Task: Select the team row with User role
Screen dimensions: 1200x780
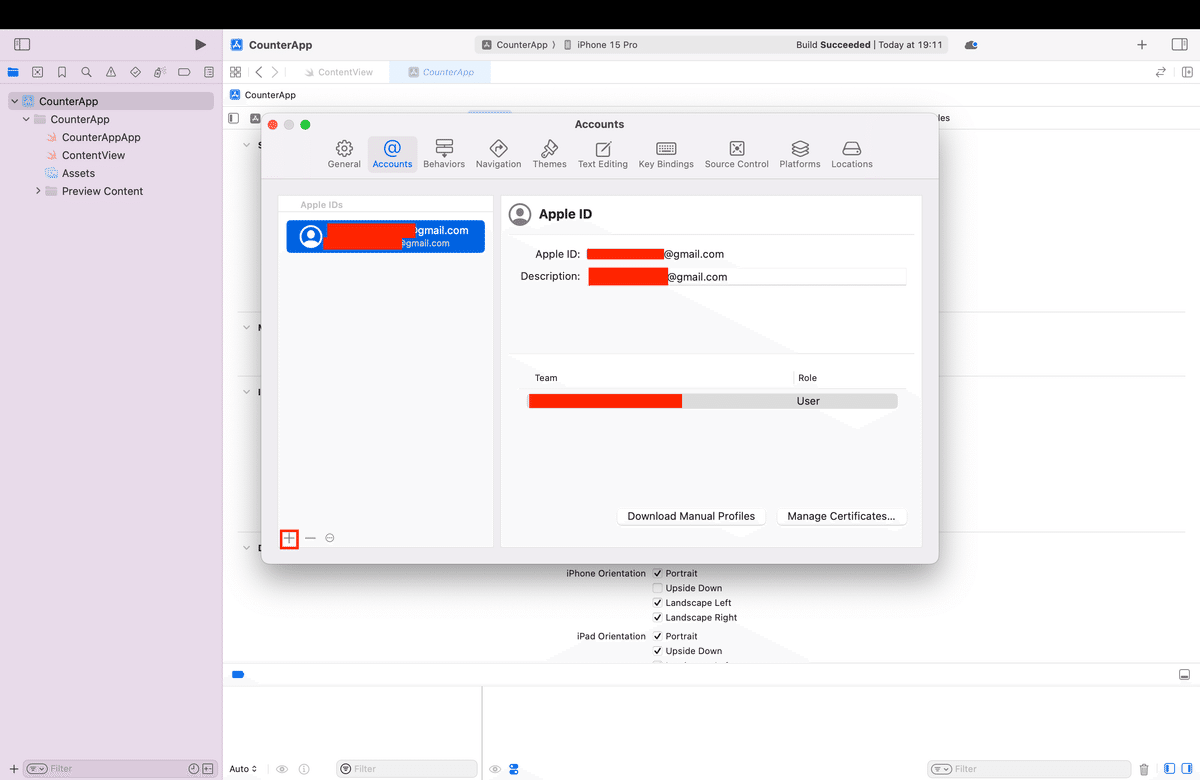Action: (x=712, y=401)
